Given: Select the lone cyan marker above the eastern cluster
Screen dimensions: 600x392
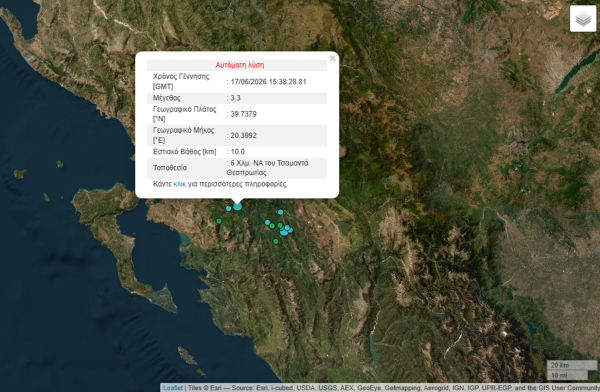Looking at the screenshot, I should (x=280, y=212).
